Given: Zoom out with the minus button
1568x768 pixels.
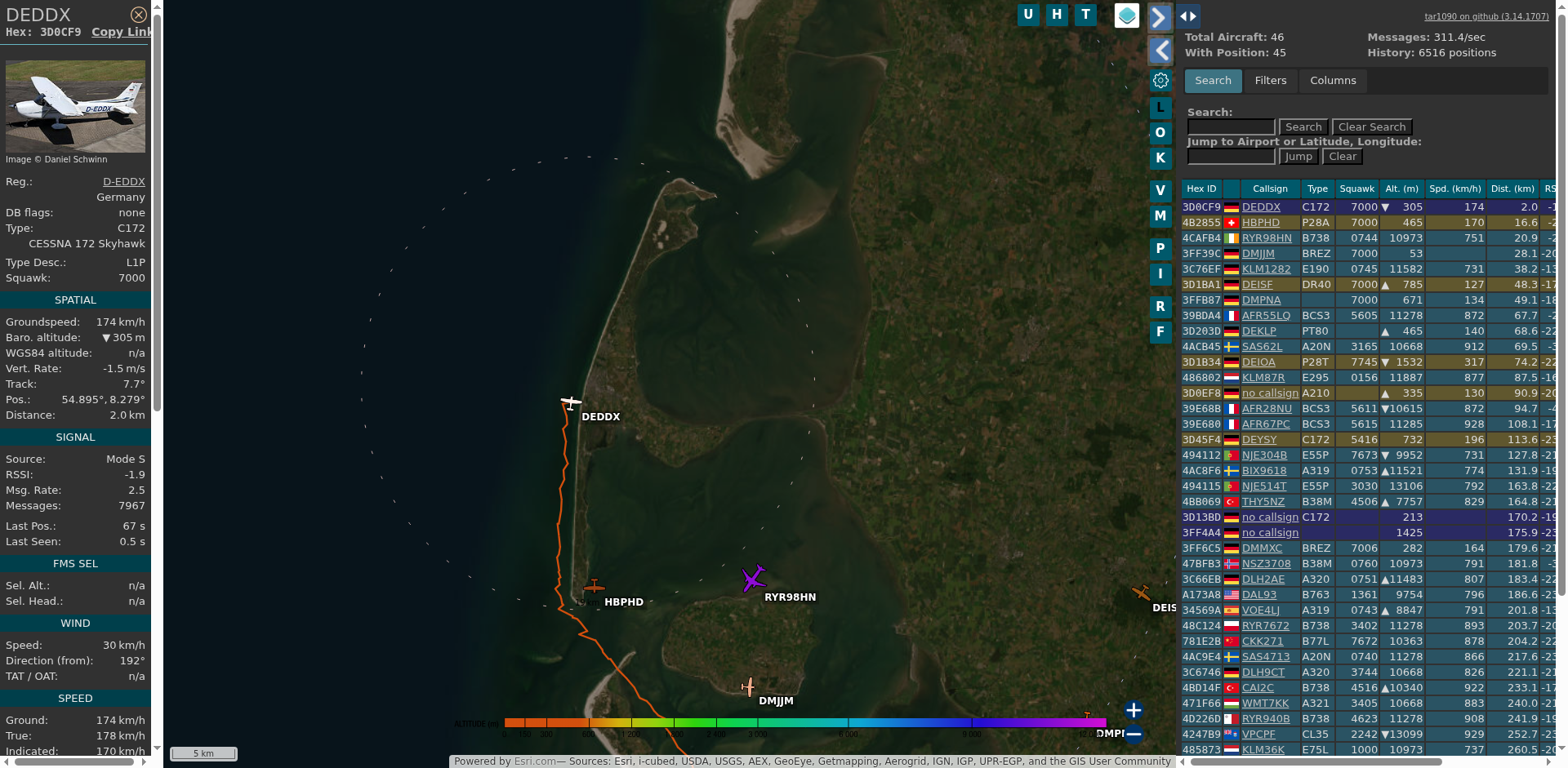Looking at the screenshot, I should [x=1134, y=734].
